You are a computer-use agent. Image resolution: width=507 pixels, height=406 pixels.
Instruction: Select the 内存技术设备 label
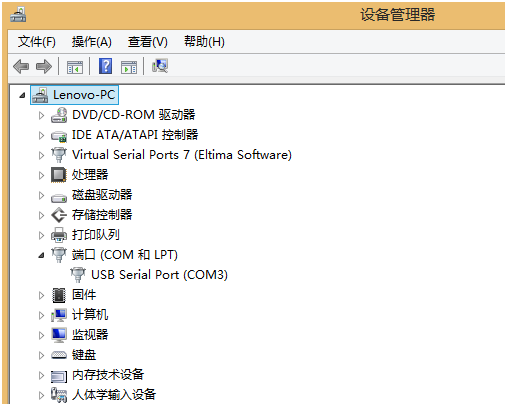108,375
